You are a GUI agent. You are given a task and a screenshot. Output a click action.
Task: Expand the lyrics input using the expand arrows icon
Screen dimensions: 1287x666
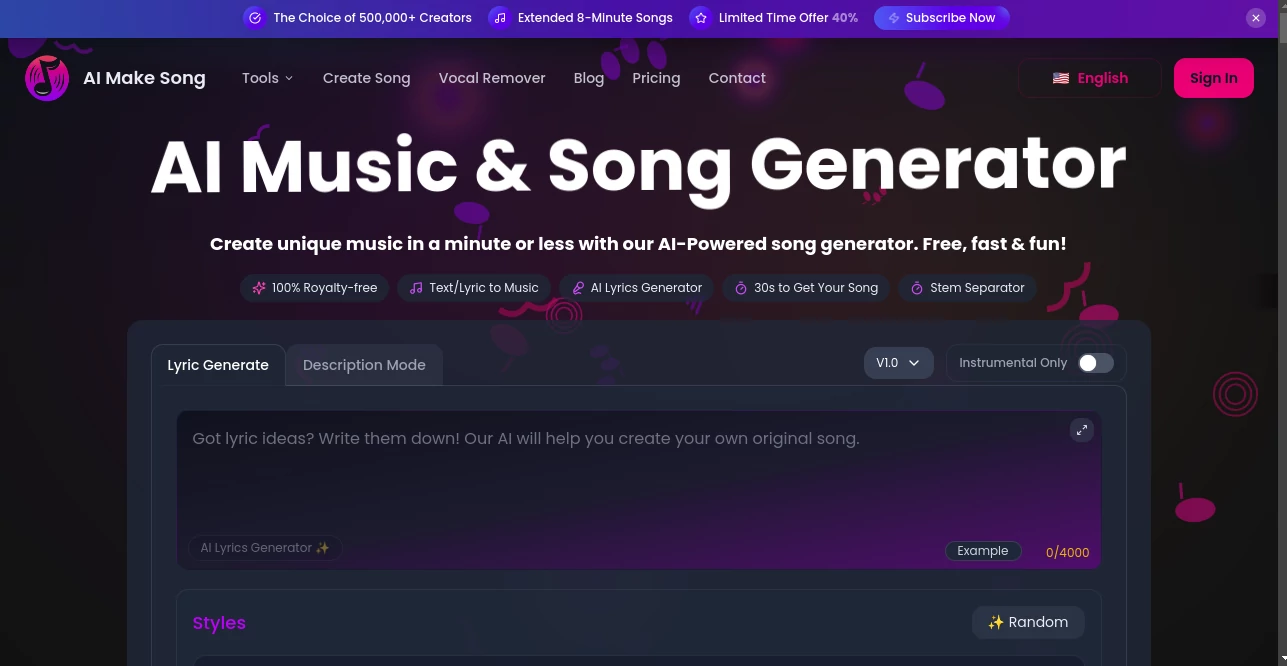click(1081, 430)
